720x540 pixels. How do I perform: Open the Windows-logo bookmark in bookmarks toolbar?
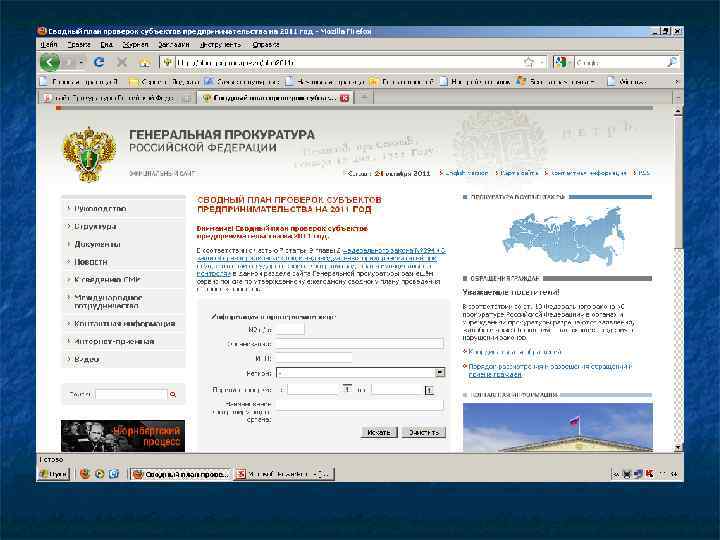pos(555,82)
